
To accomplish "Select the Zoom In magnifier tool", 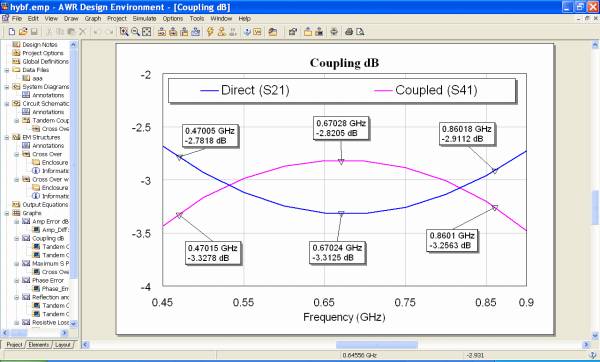I will [124, 32].
